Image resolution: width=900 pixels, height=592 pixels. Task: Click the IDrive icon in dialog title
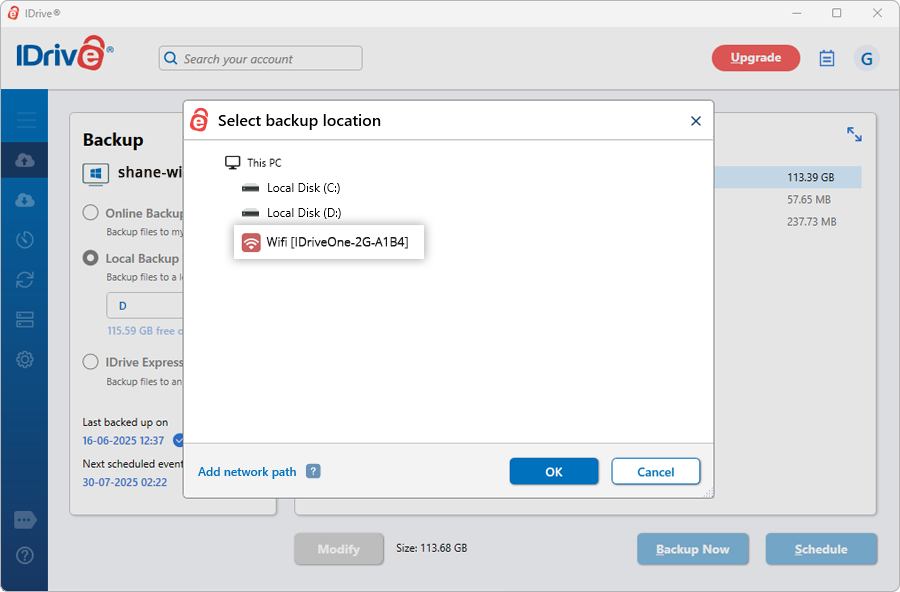pos(199,120)
